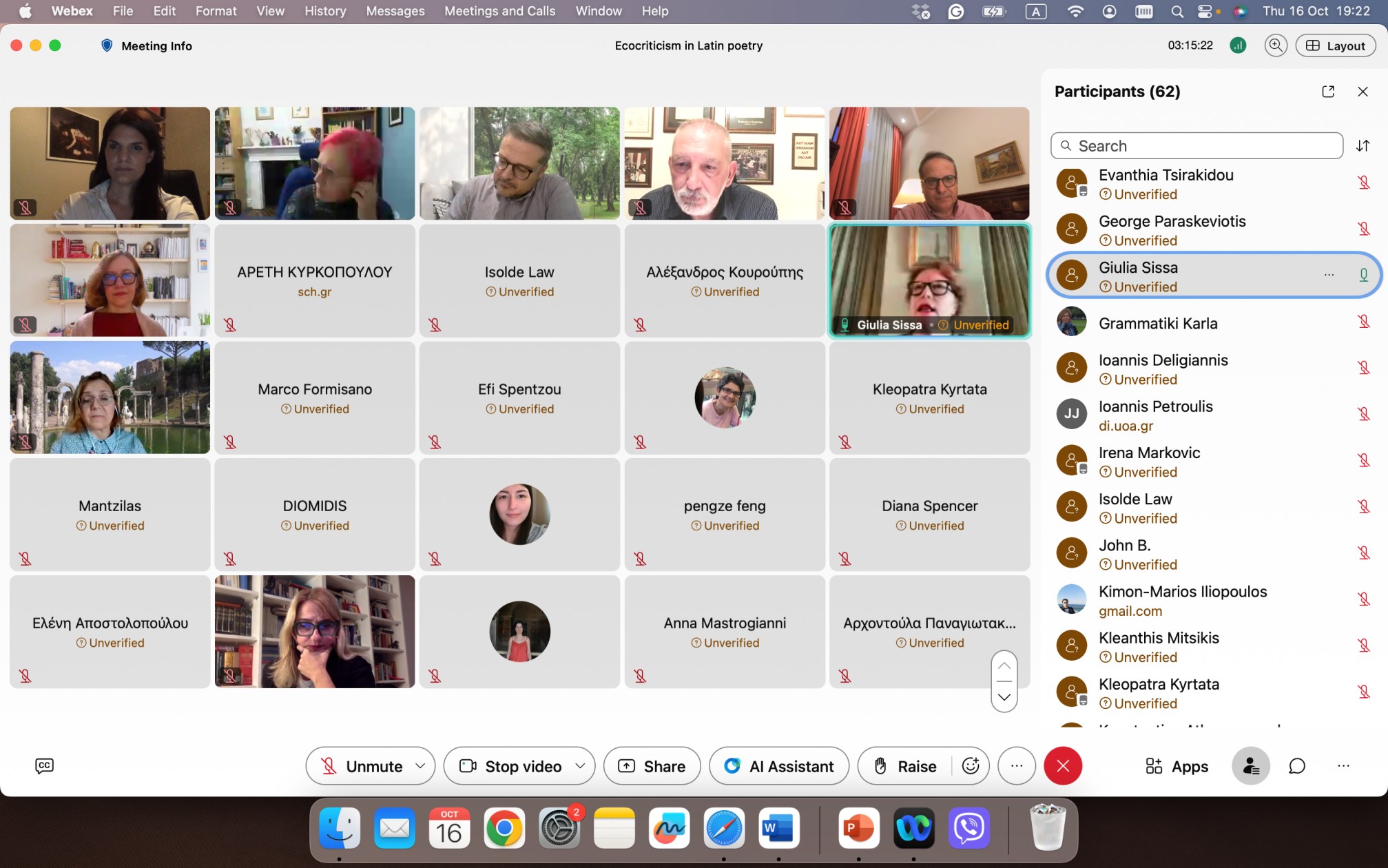Click the Share button
Image resolution: width=1388 pixels, height=868 pixels.
click(652, 765)
